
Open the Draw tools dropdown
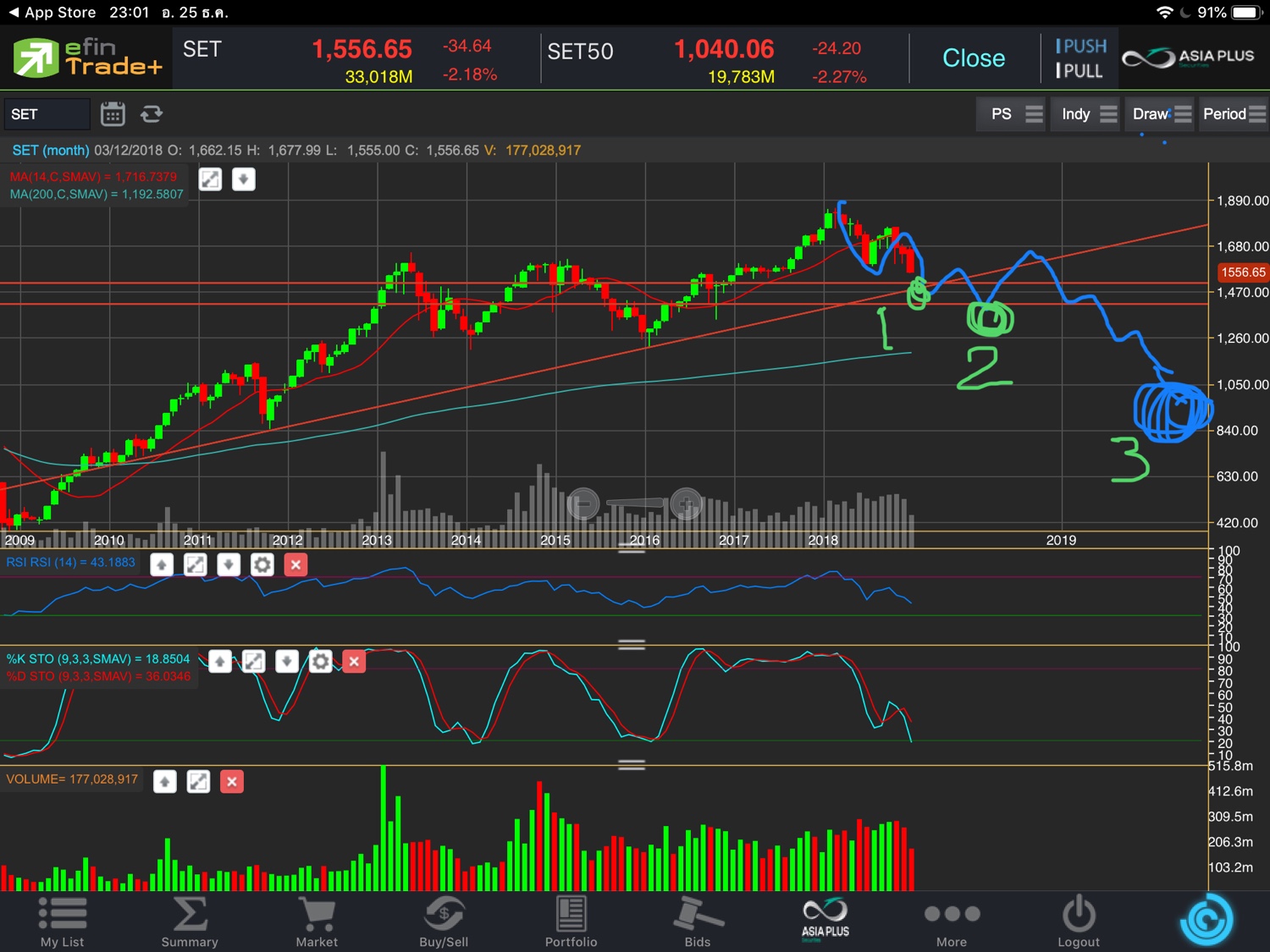coord(1161,114)
